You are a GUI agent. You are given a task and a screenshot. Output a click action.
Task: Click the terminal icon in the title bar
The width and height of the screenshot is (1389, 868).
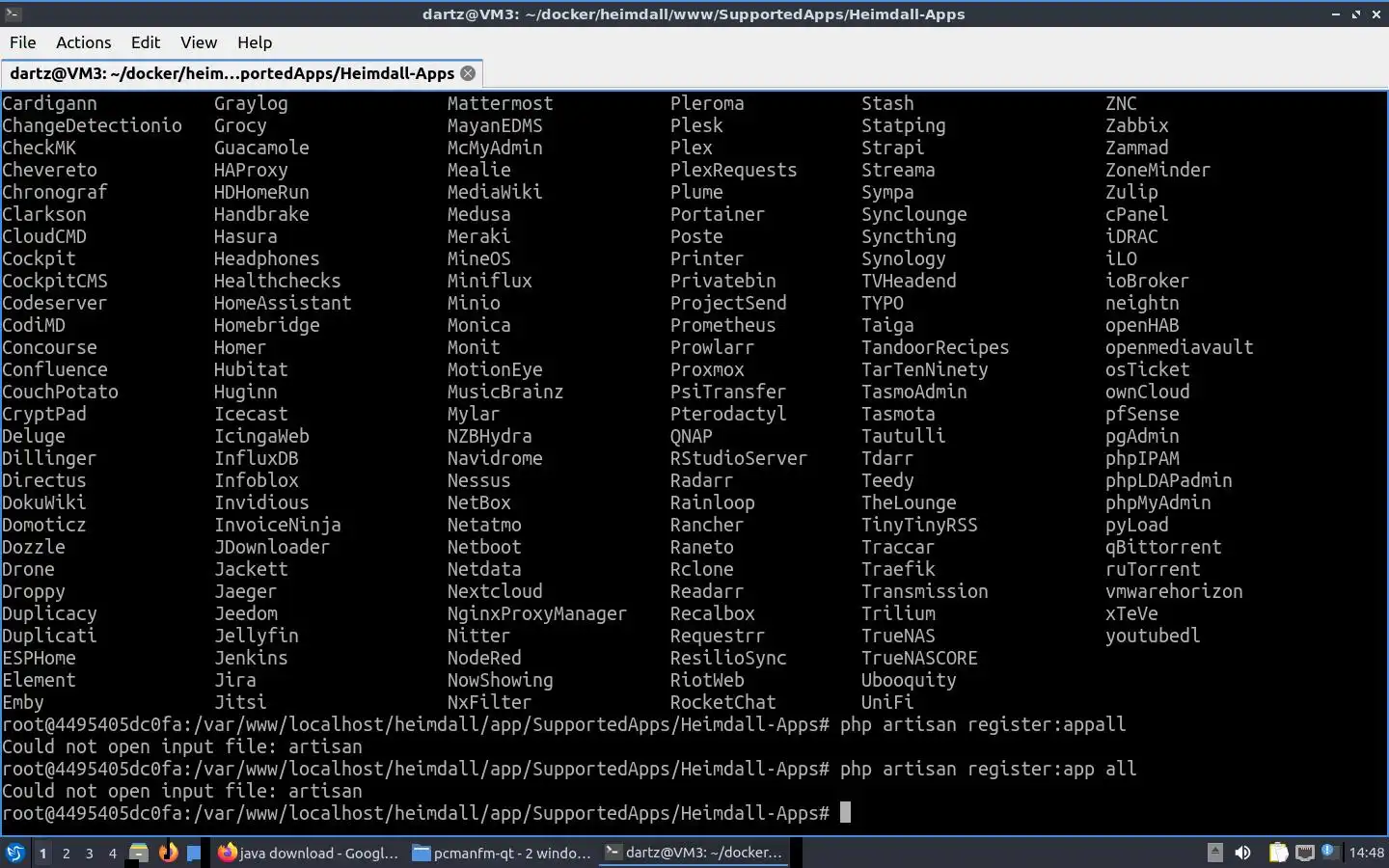click(13, 14)
